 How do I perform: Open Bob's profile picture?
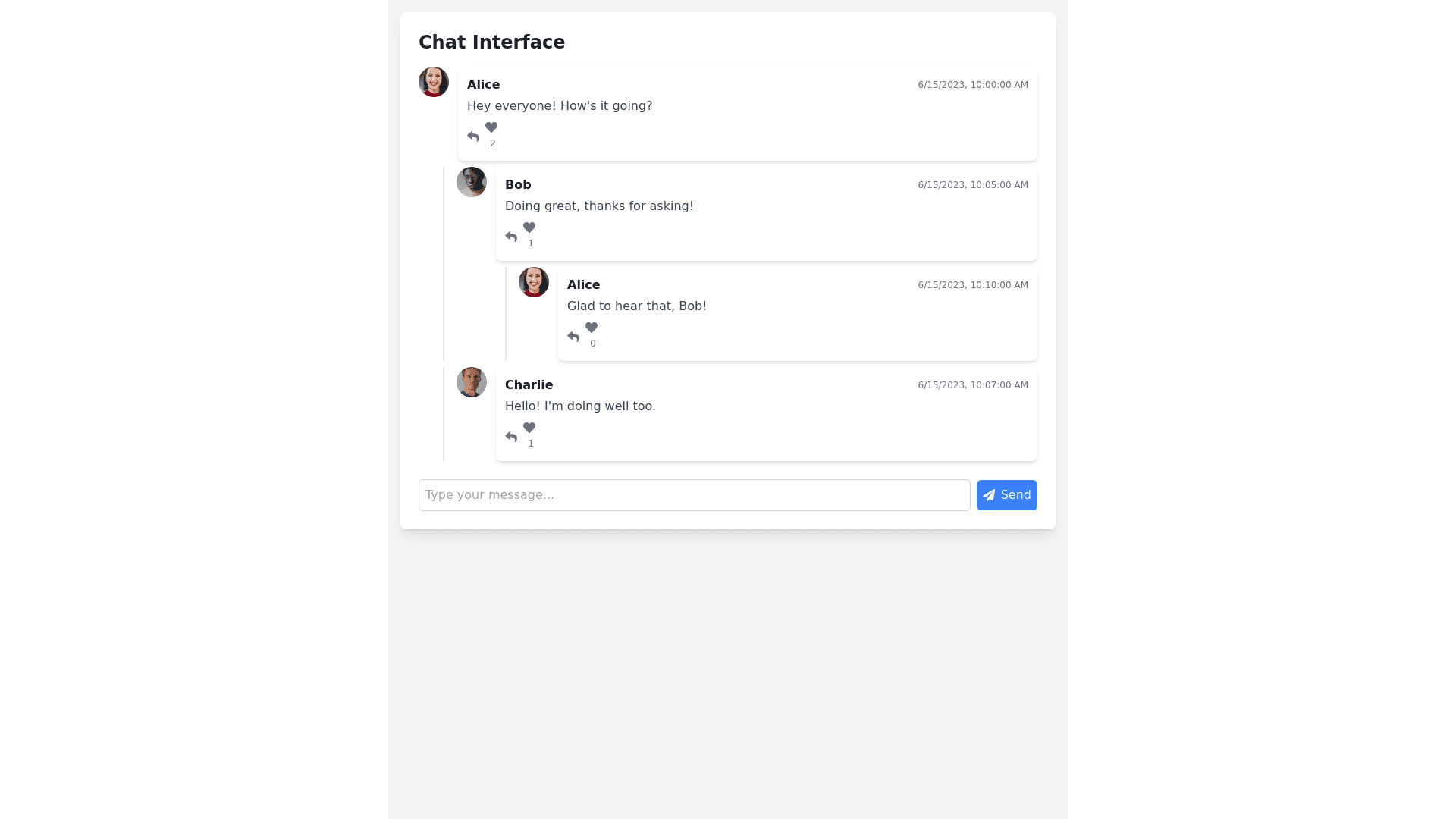(472, 182)
